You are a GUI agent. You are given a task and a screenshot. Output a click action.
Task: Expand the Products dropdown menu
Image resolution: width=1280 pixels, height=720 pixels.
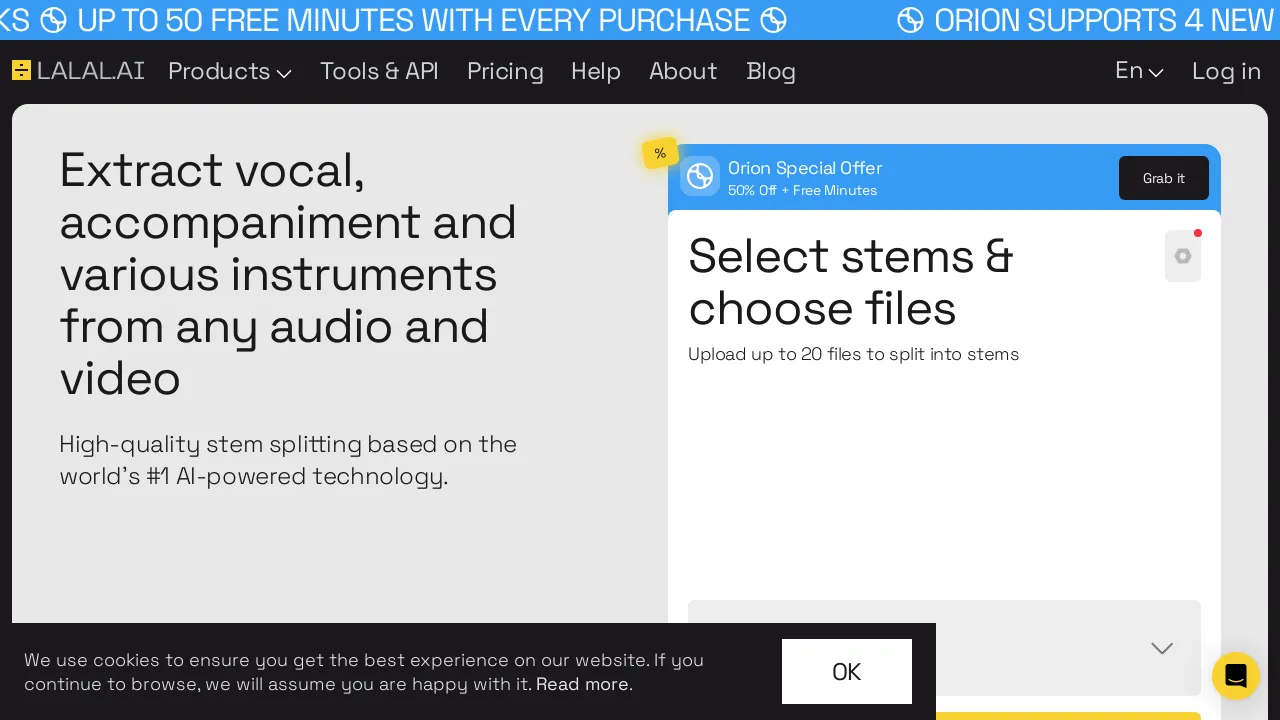[x=230, y=71]
